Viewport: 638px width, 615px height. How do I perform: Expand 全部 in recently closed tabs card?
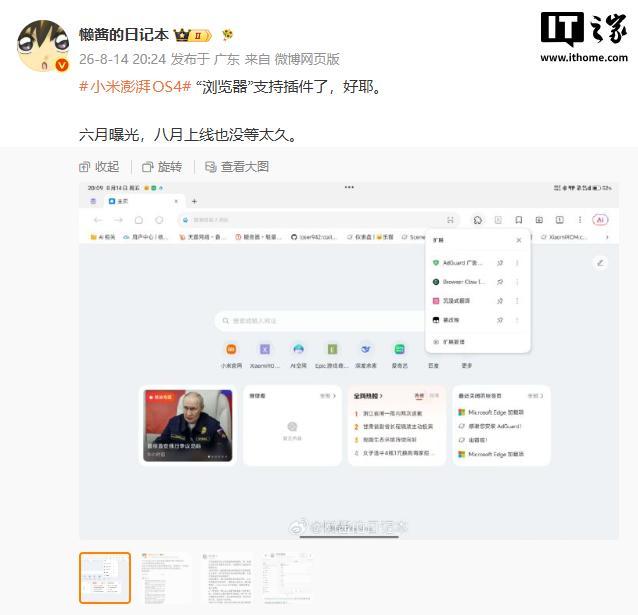535,396
